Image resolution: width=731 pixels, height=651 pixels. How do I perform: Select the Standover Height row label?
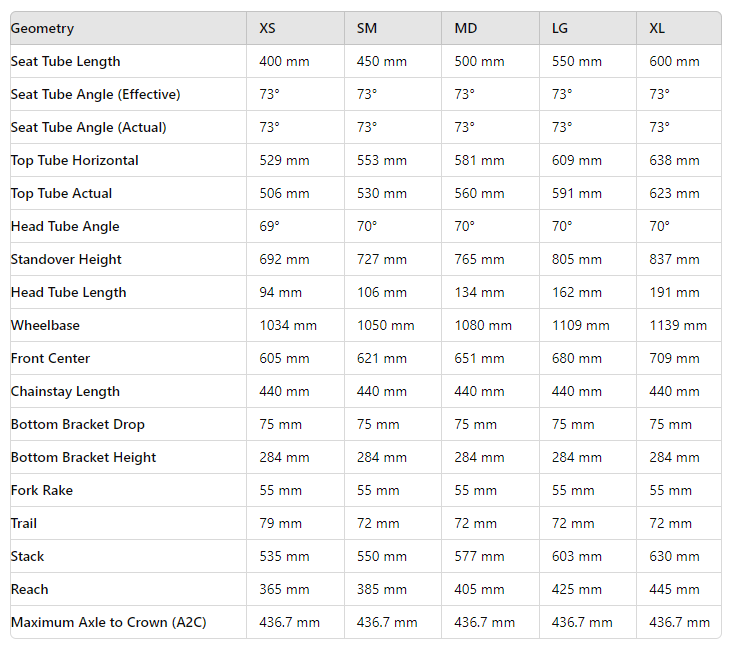[x=66, y=259]
